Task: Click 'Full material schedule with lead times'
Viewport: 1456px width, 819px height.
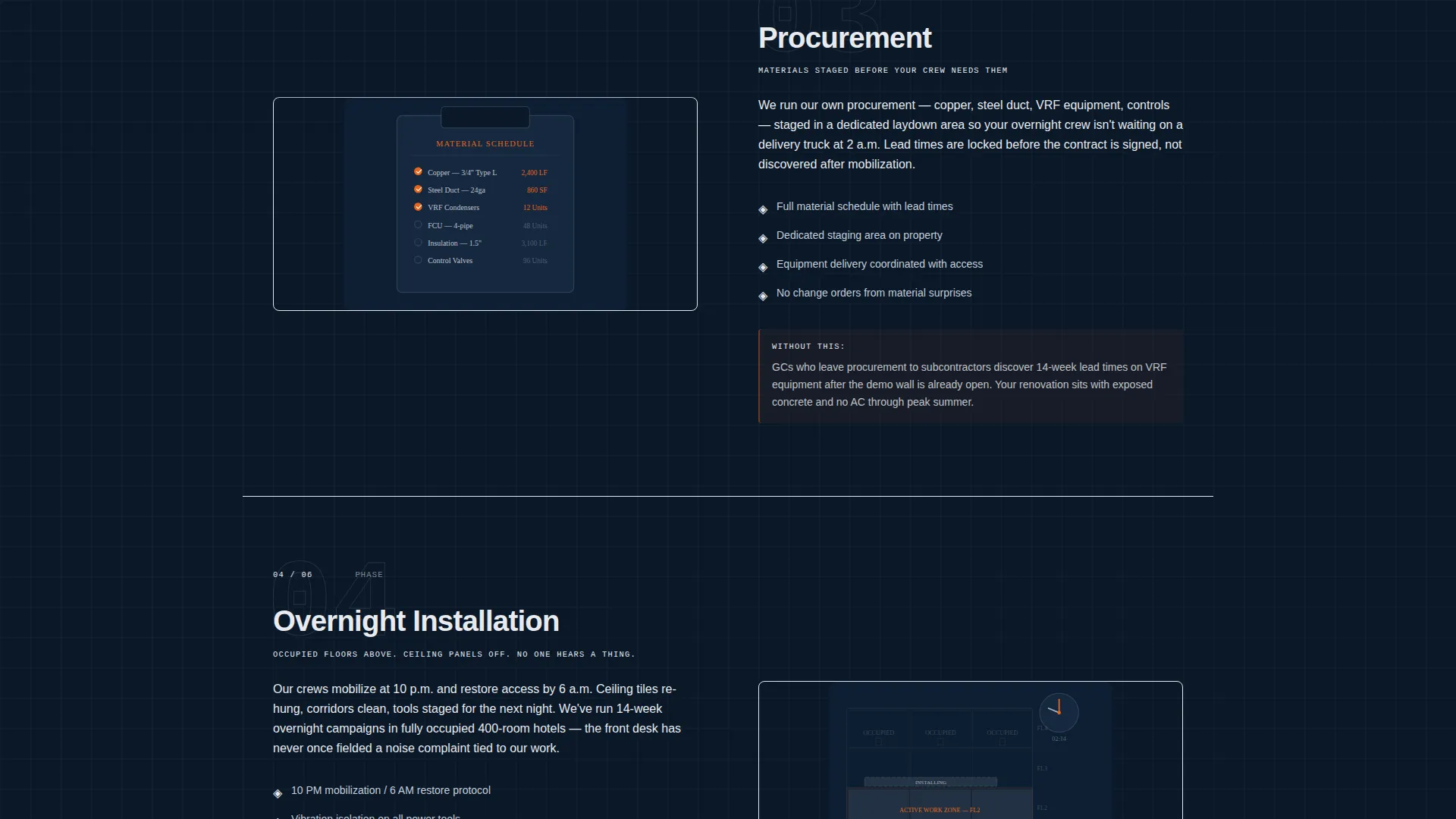Action: [x=864, y=206]
